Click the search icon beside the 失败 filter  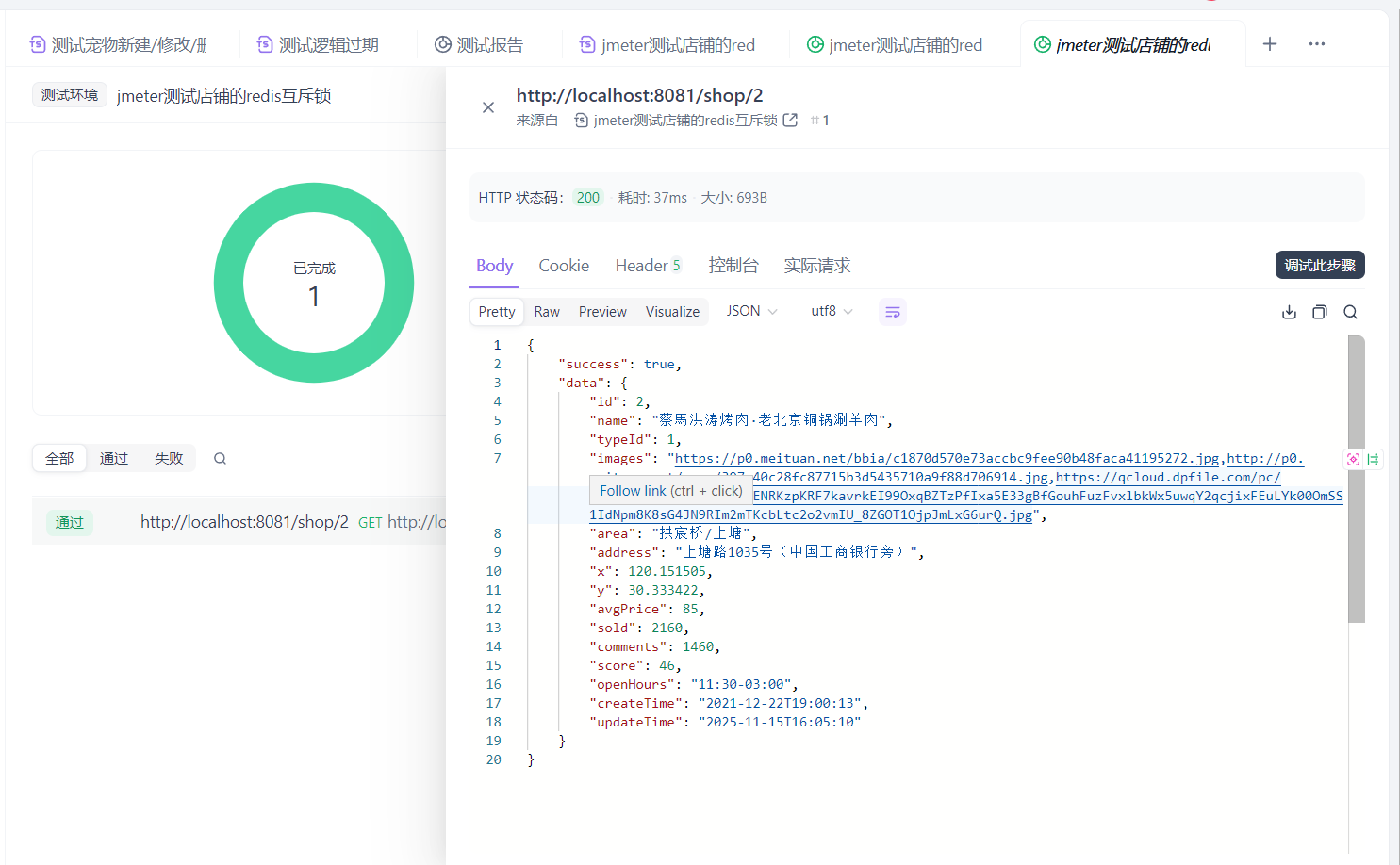(x=220, y=459)
